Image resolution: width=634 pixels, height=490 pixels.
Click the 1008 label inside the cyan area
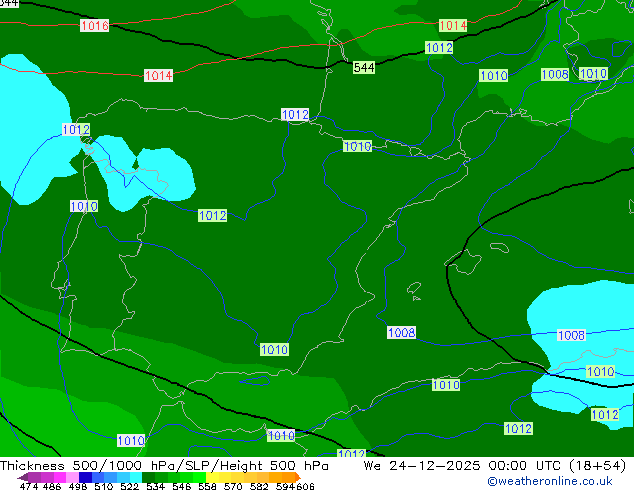[x=571, y=335]
